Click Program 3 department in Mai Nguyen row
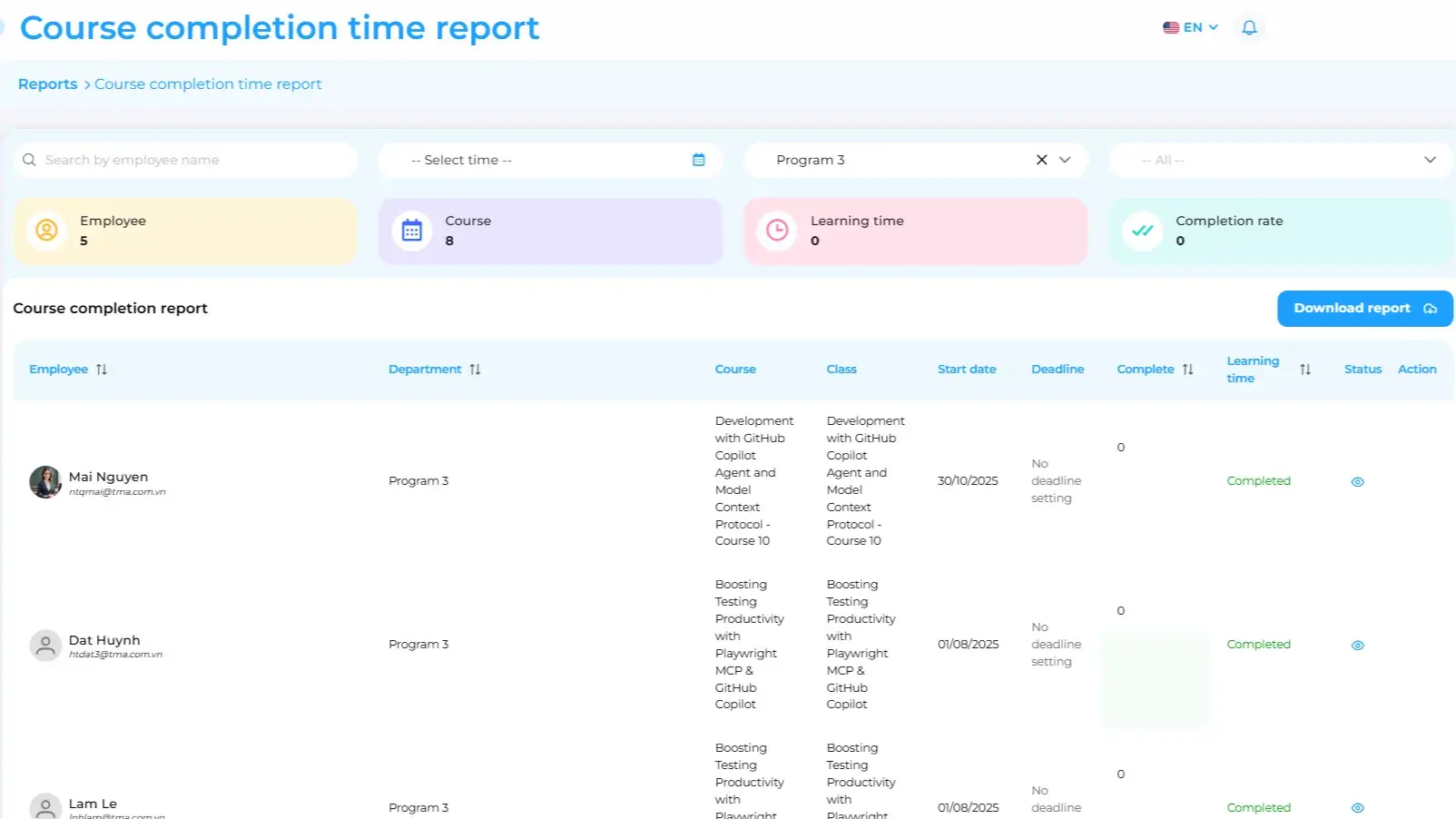The width and height of the screenshot is (1456, 819). pos(418,481)
